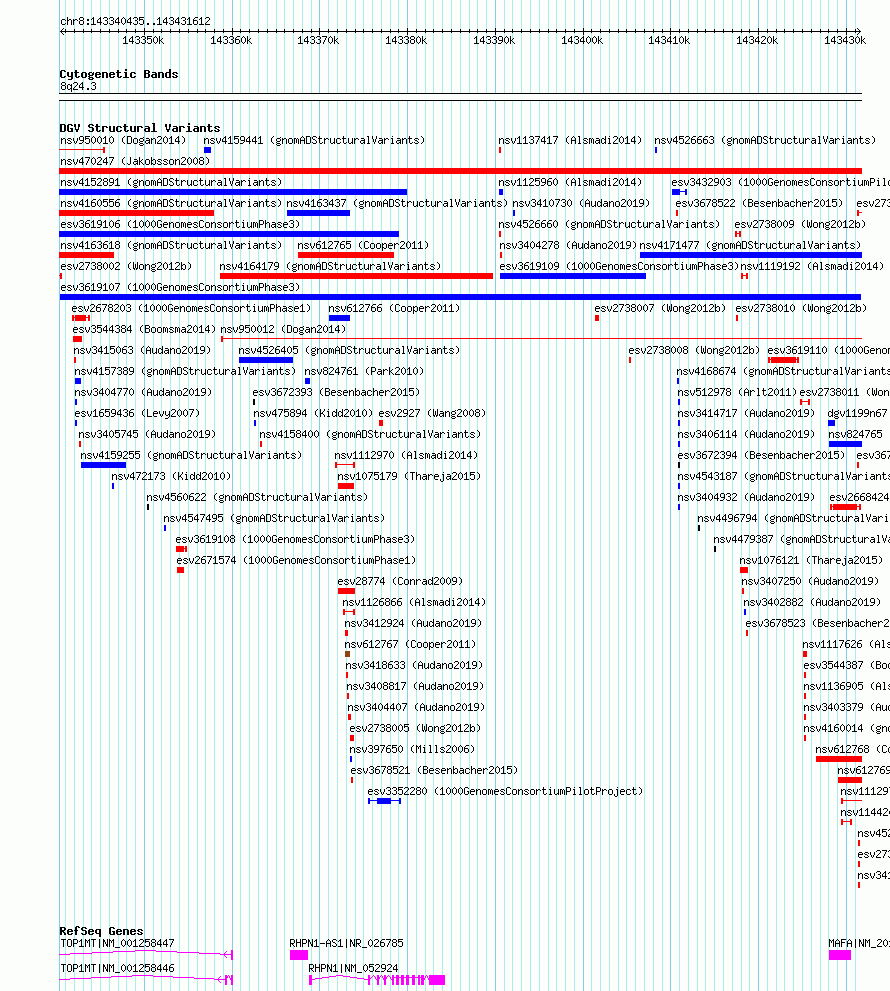Open variant esv2678203 (1000GenomesConsortiumPhase1)

[192, 308]
